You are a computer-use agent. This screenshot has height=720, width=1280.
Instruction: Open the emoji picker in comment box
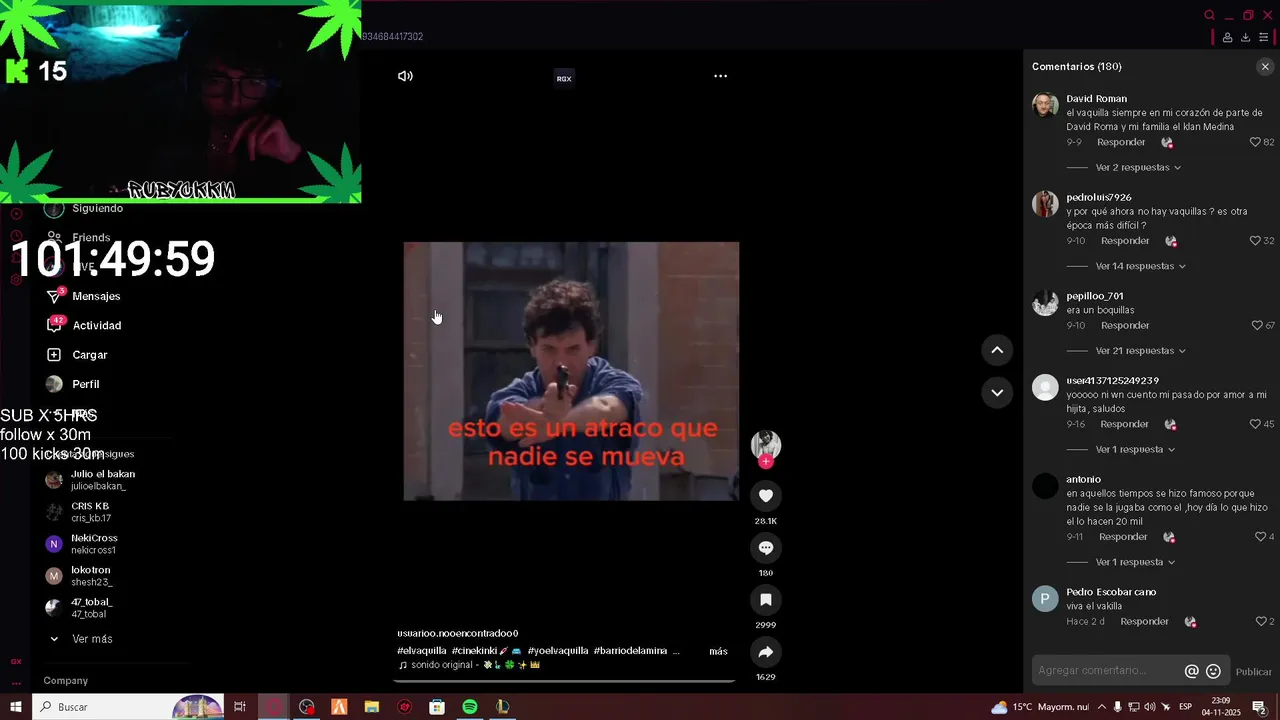coord(1214,671)
